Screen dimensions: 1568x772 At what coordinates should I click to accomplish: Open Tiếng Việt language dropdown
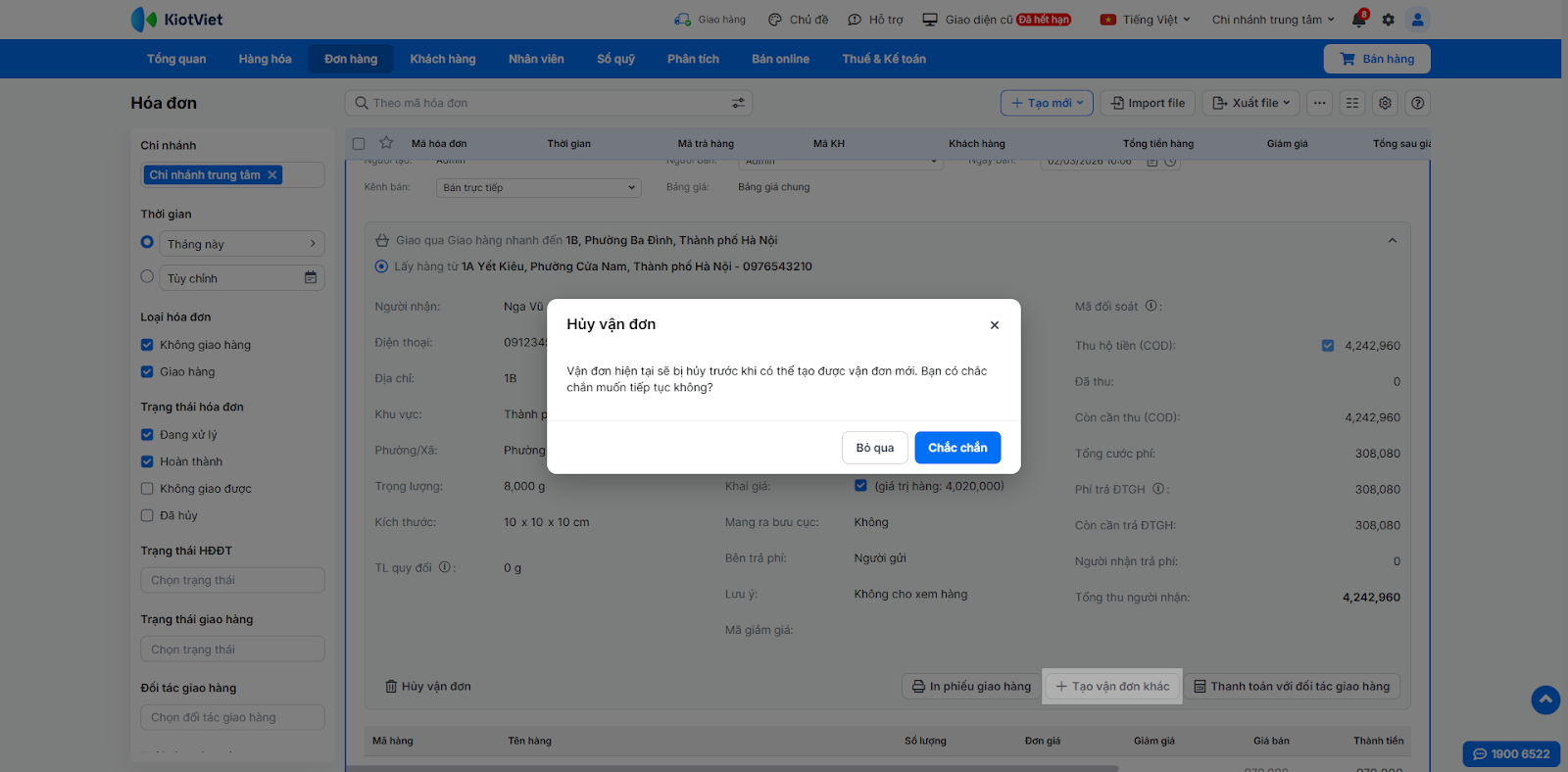(x=1146, y=20)
